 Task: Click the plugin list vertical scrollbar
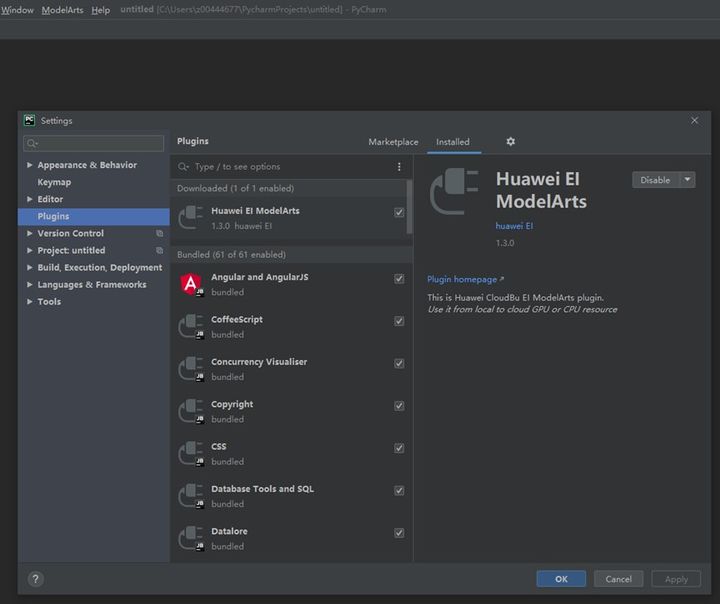(409, 207)
